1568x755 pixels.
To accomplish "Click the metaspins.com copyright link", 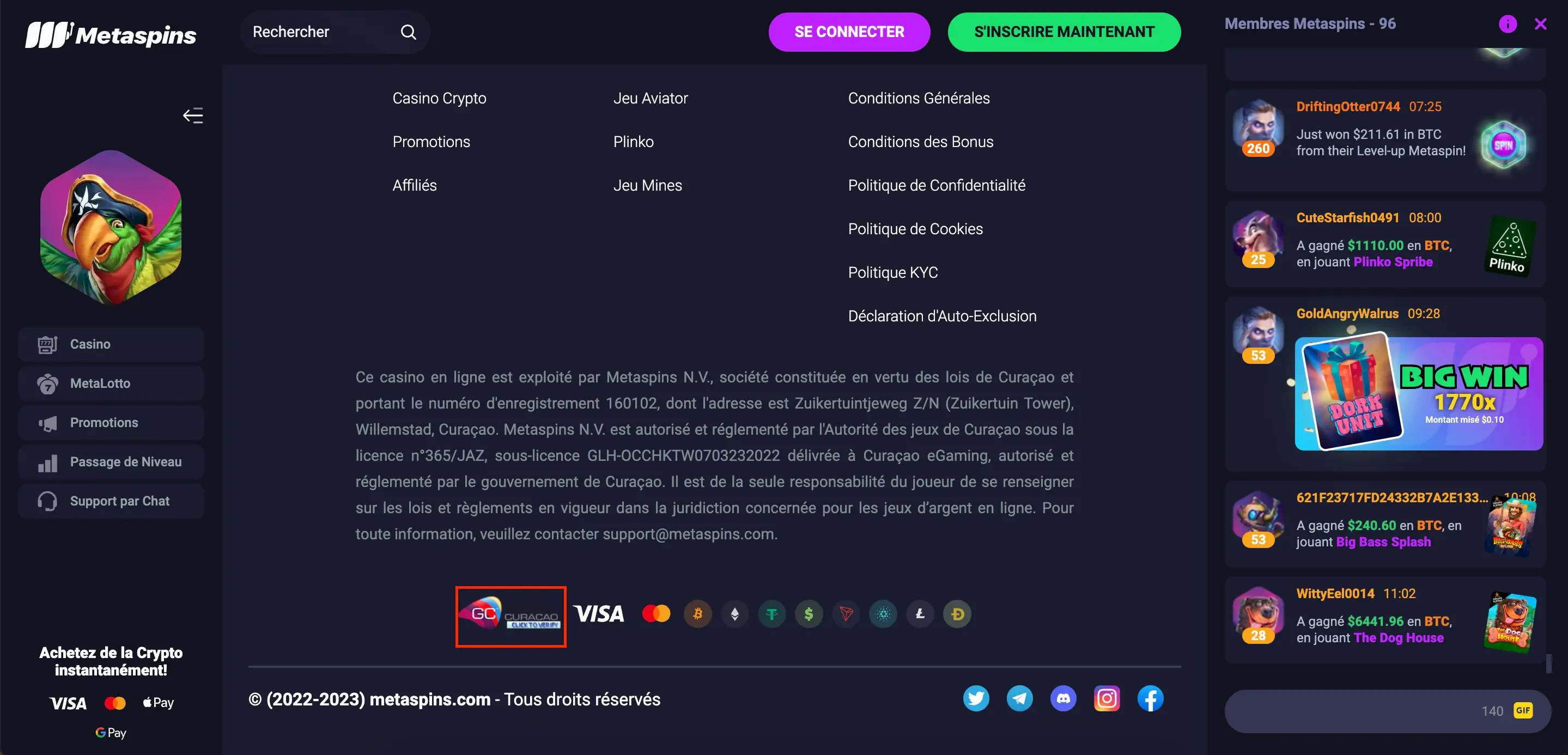I will [x=430, y=699].
